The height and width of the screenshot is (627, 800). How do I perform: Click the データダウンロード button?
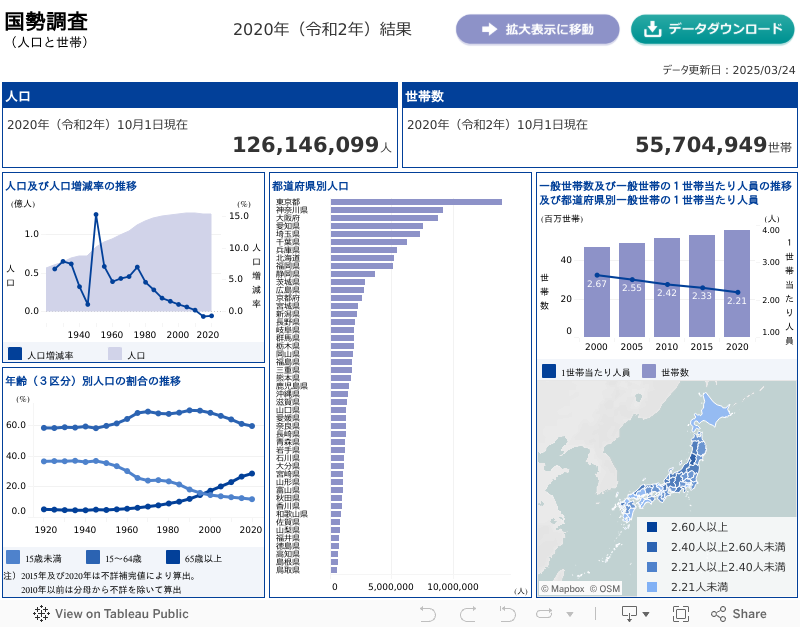712,29
